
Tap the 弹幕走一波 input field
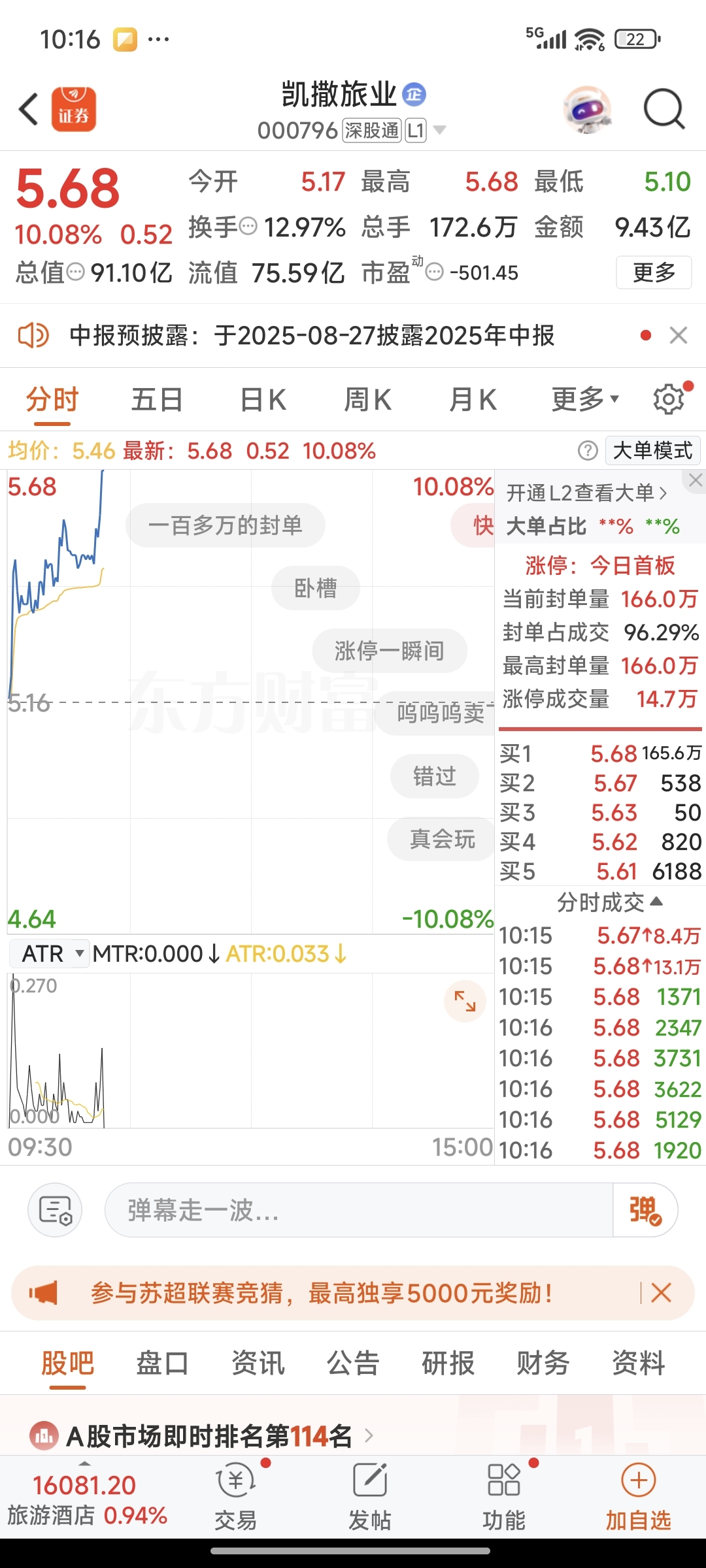click(x=358, y=1210)
